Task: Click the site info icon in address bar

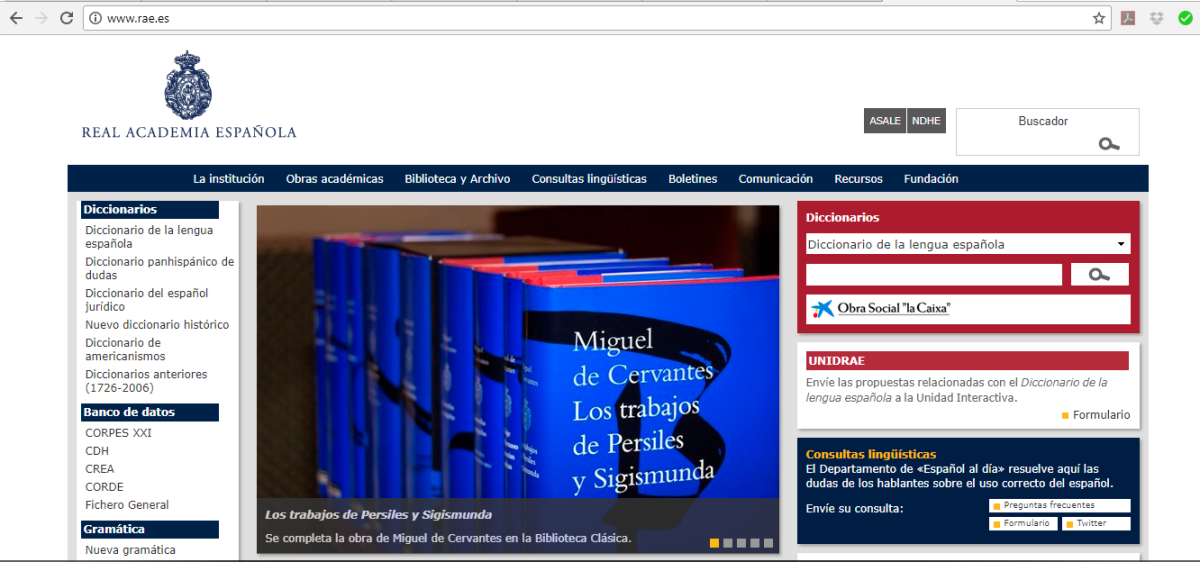Action: 96,18
